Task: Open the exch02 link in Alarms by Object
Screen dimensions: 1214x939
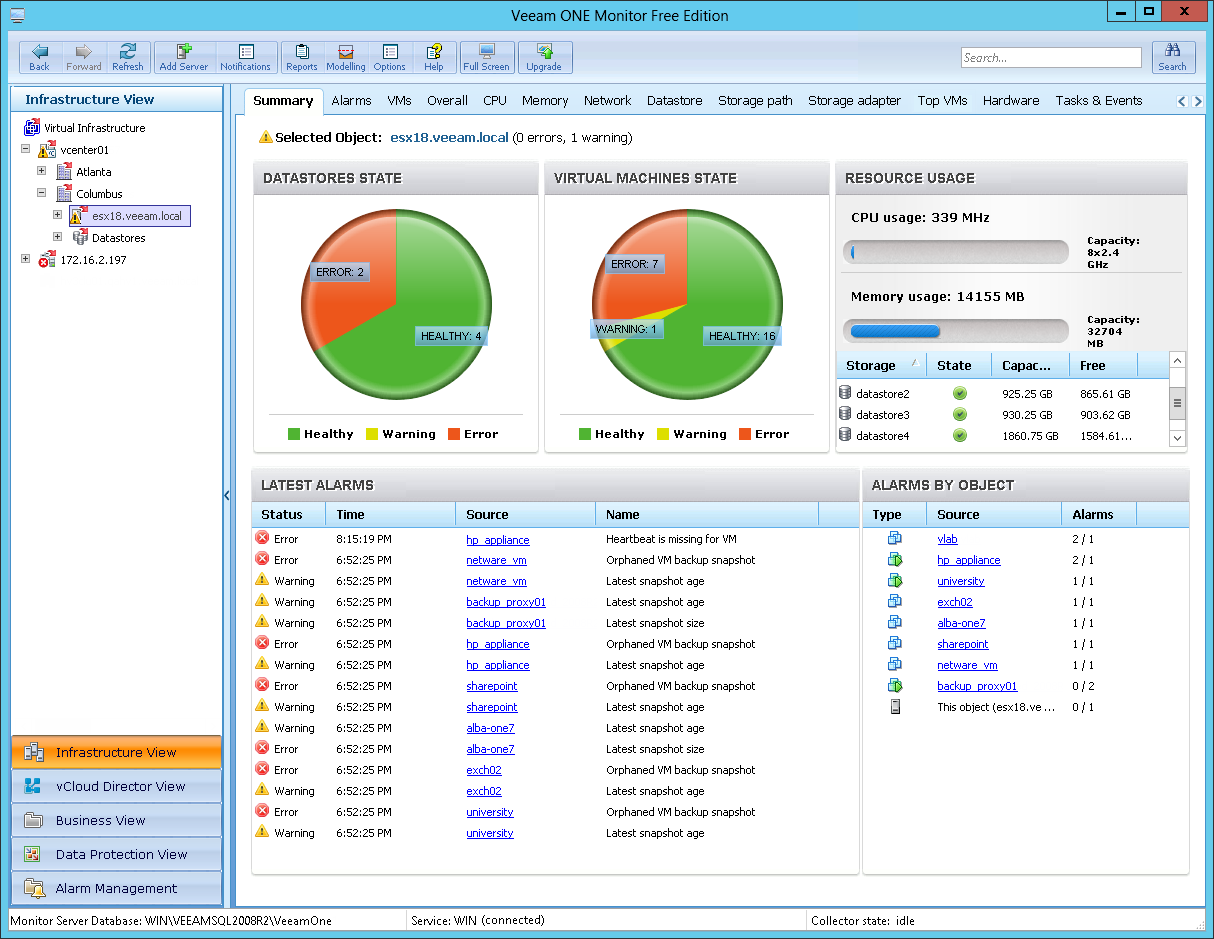Action: point(955,602)
